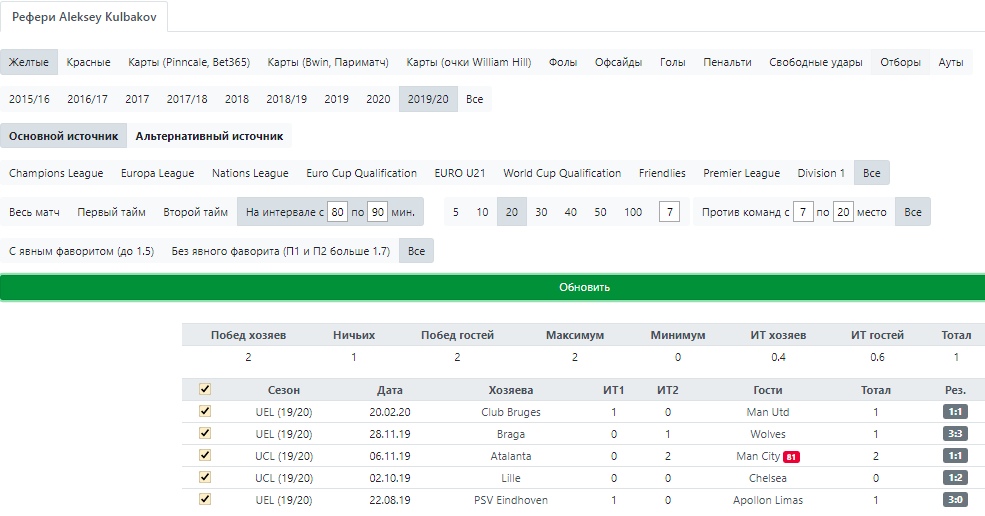Screen dimensions: 985x516
Task: Click the interval start minute field showing 80
Action: pyautogui.click(x=337, y=212)
